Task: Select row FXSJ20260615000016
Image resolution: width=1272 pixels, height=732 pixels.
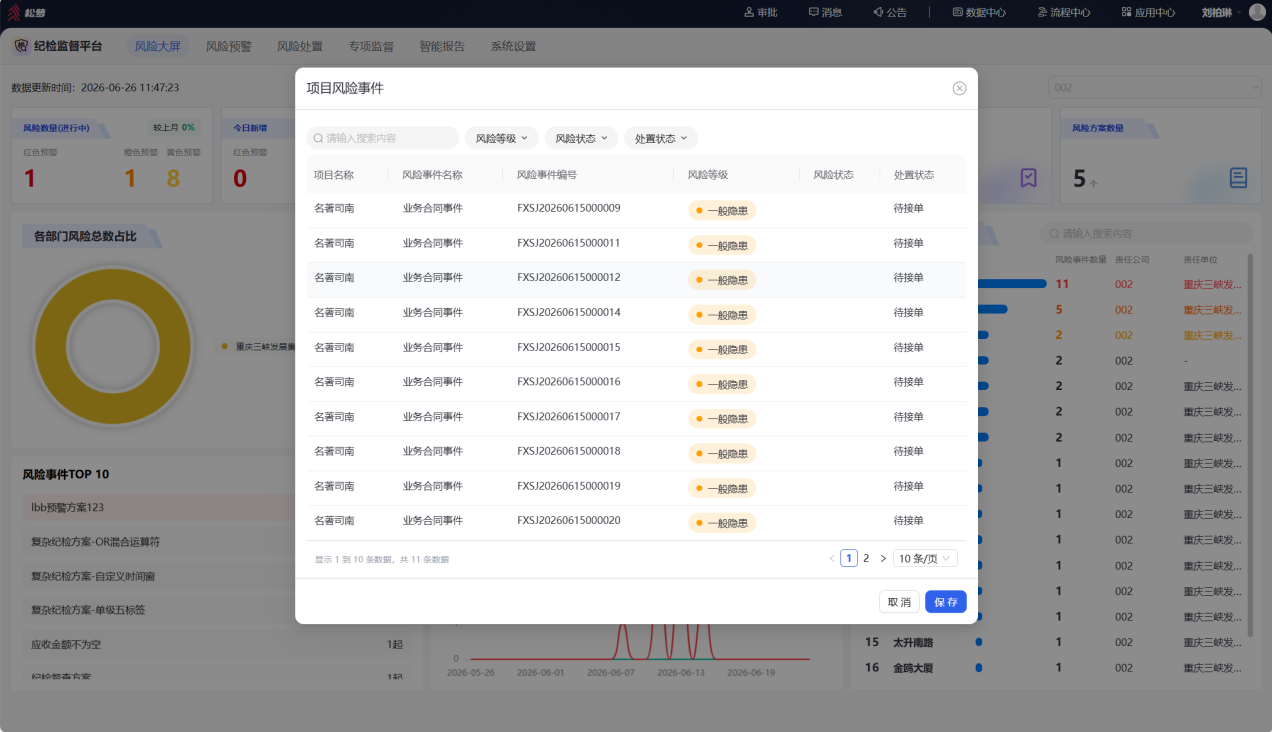Action: [636, 383]
